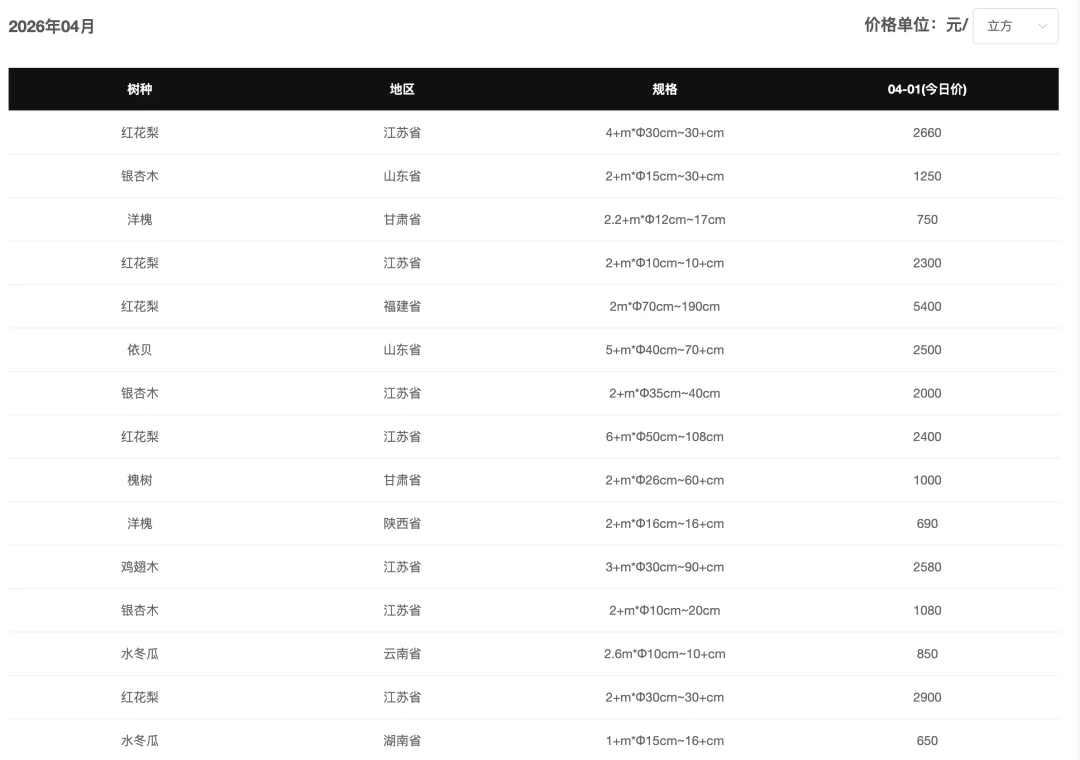Viewport: 1080px width, 760px height.
Task: Select the price 1250 cell
Action: (927, 176)
